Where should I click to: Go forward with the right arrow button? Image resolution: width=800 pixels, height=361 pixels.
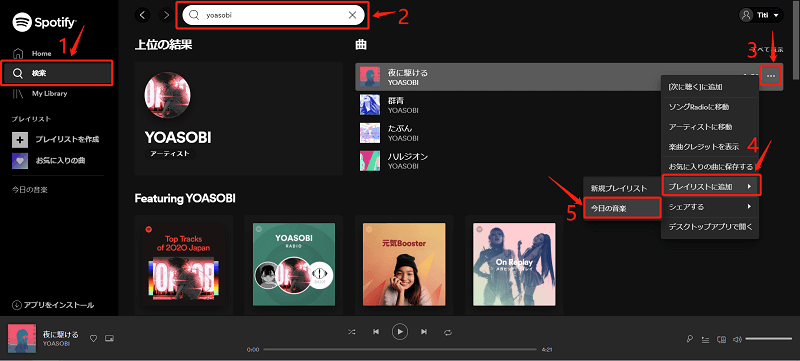pos(166,15)
